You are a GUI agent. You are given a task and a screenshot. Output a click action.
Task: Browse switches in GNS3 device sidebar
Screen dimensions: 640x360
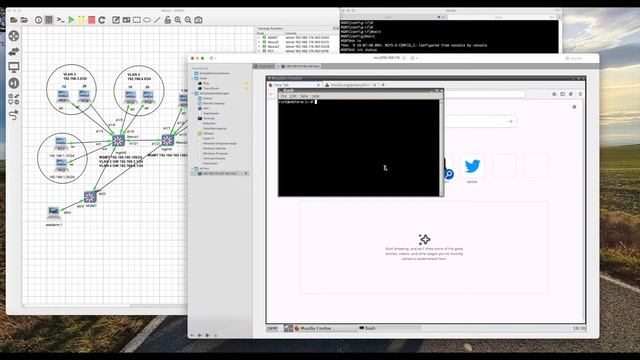[x=14, y=52]
